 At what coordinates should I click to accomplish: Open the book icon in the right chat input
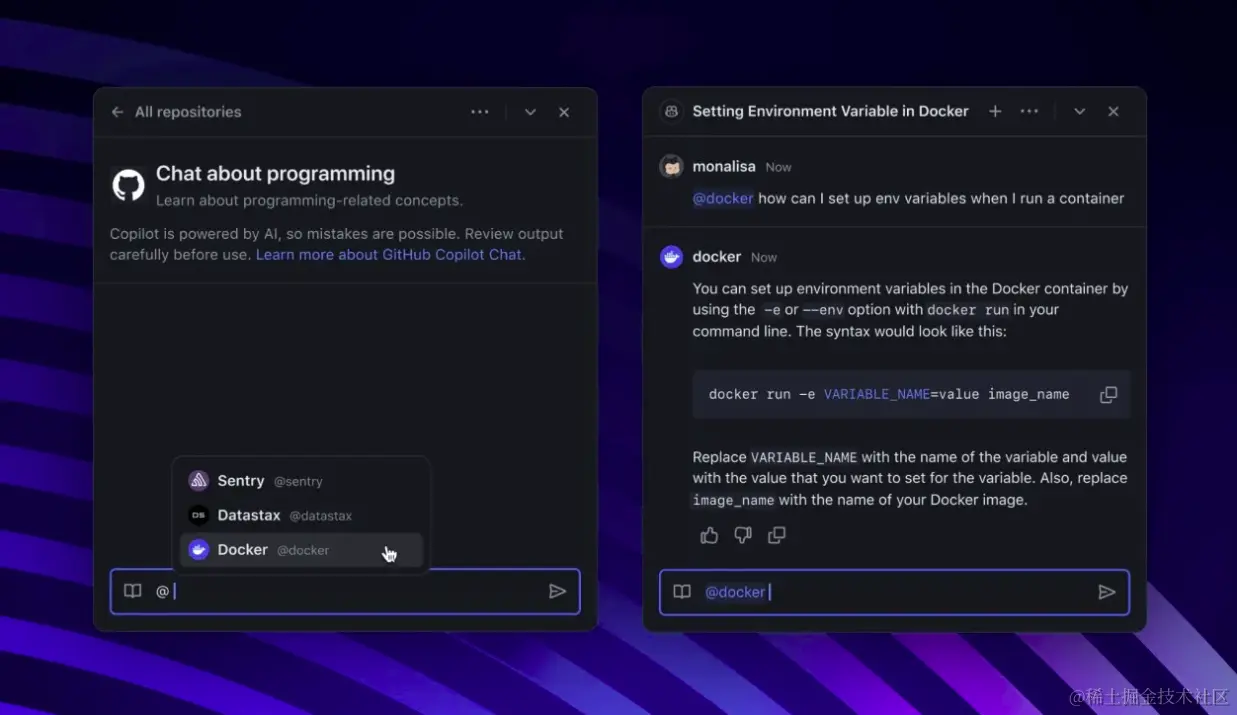[x=682, y=592]
